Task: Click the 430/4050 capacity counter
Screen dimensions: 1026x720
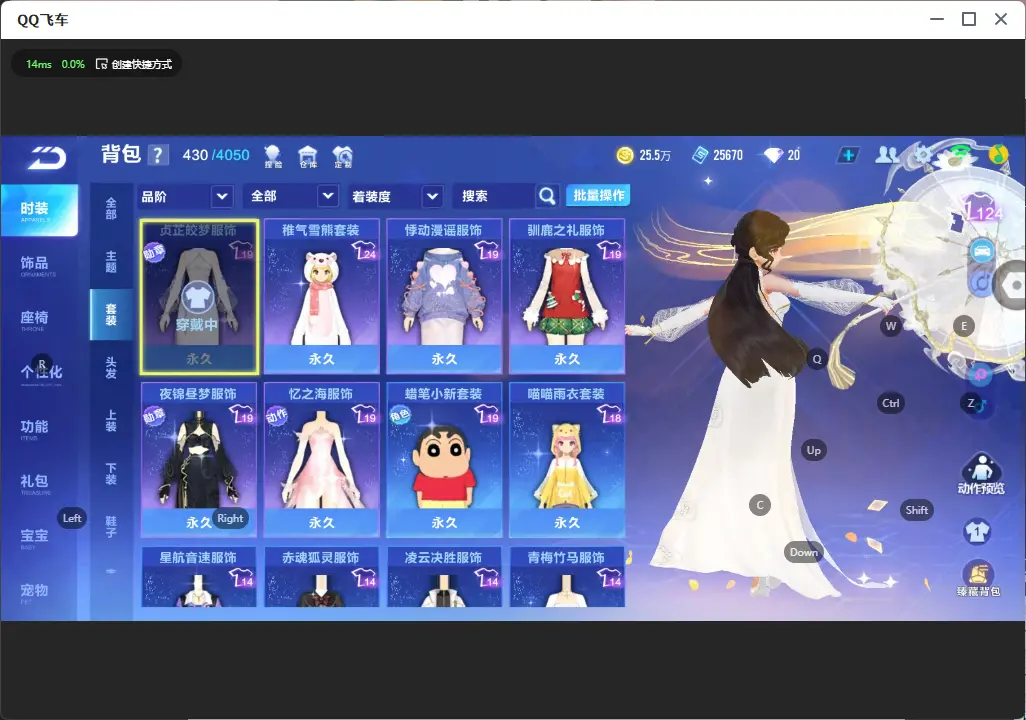Action: pos(216,155)
